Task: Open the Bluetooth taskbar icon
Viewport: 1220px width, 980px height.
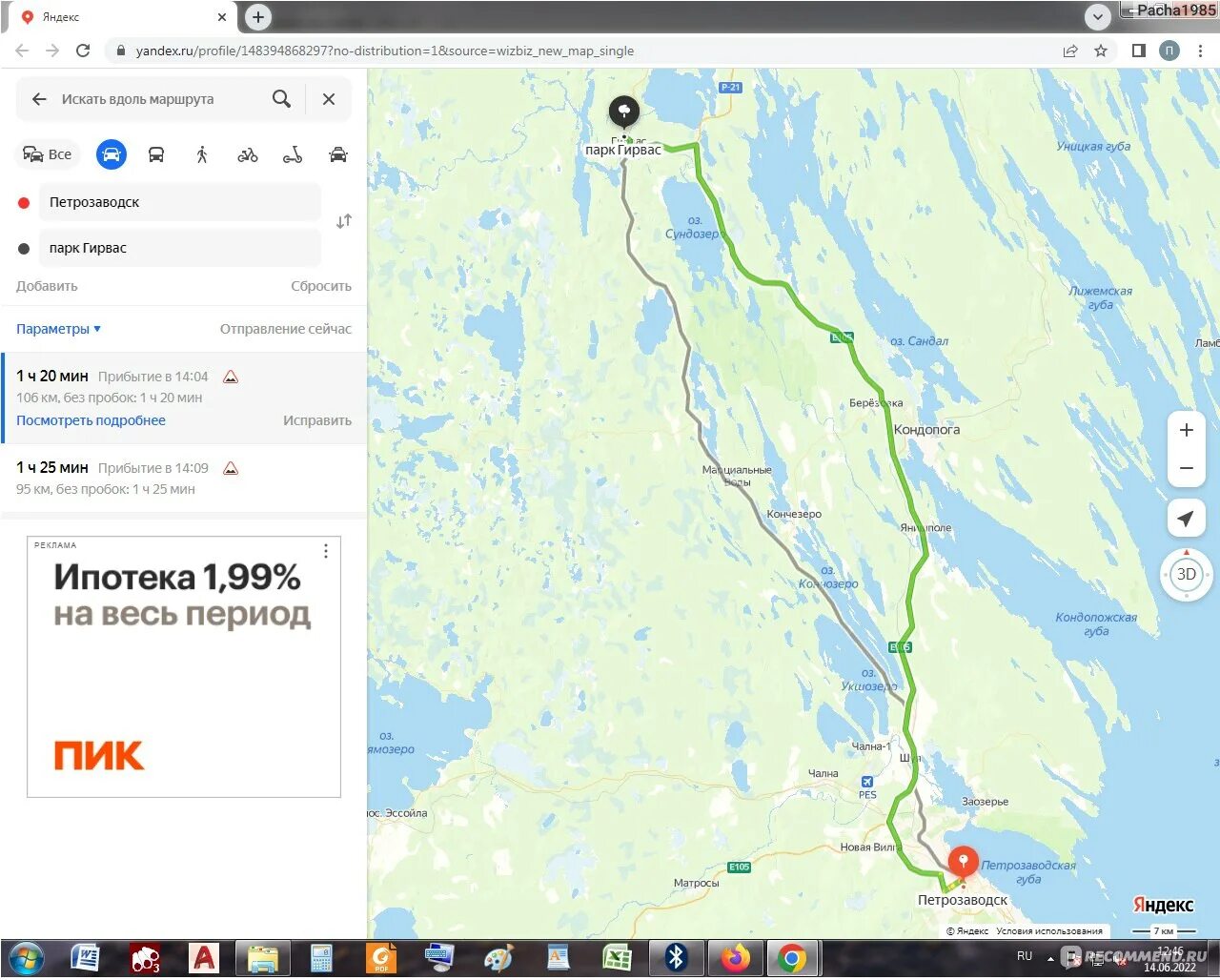Action: [x=676, y=958]
